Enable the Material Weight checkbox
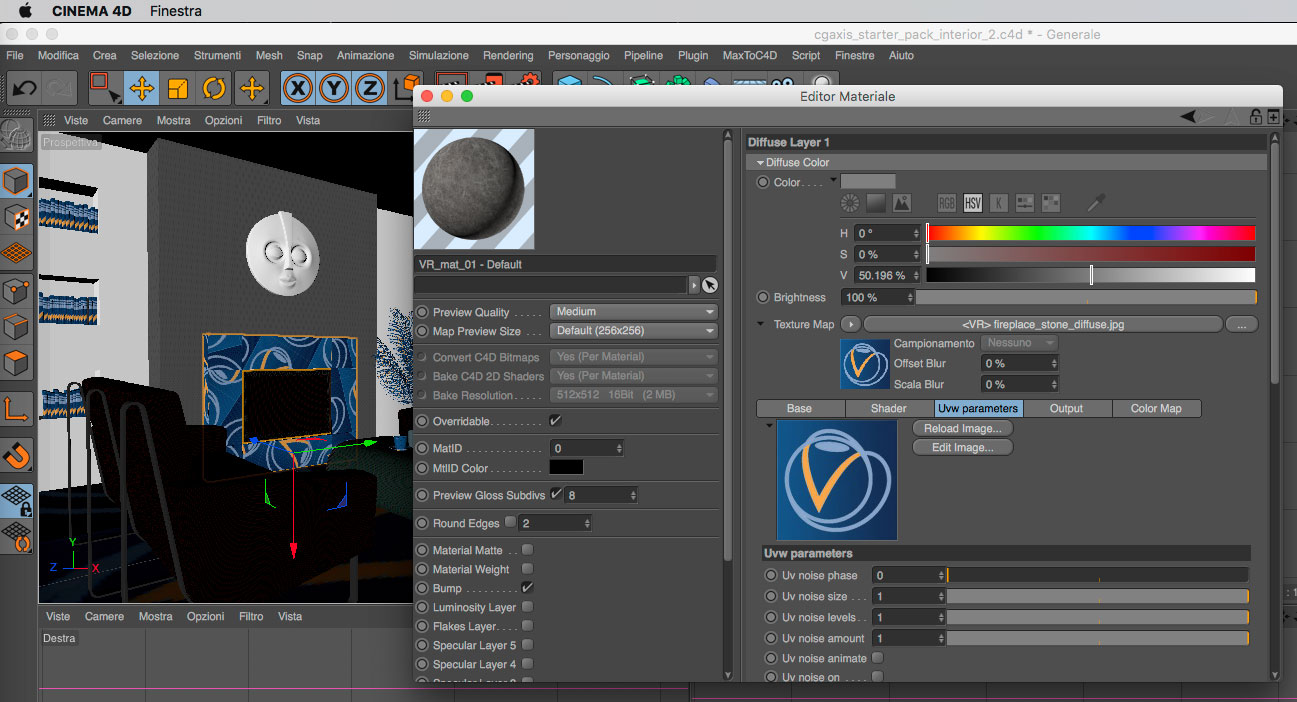The height and width of the screenshot is (702, 1297). pos(527,569)
